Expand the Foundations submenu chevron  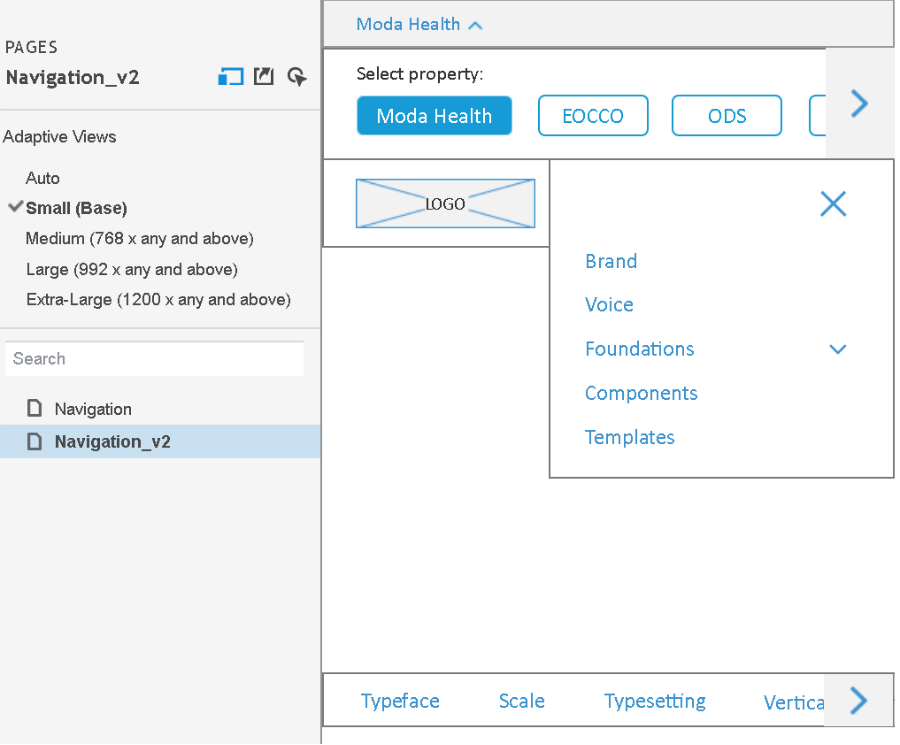(x=837, y=349)
